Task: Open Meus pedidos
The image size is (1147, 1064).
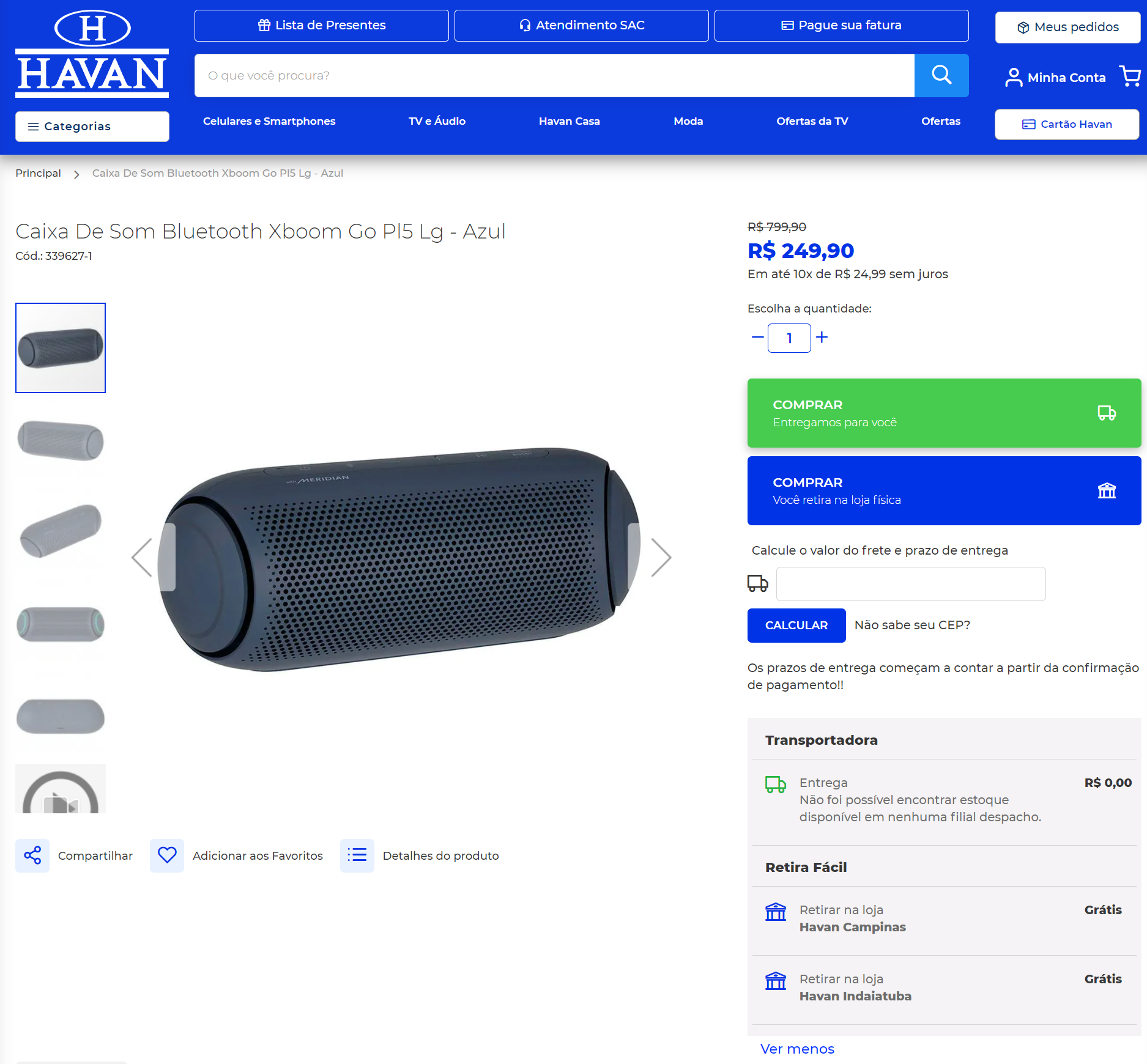Action: tap(1068, 28)
